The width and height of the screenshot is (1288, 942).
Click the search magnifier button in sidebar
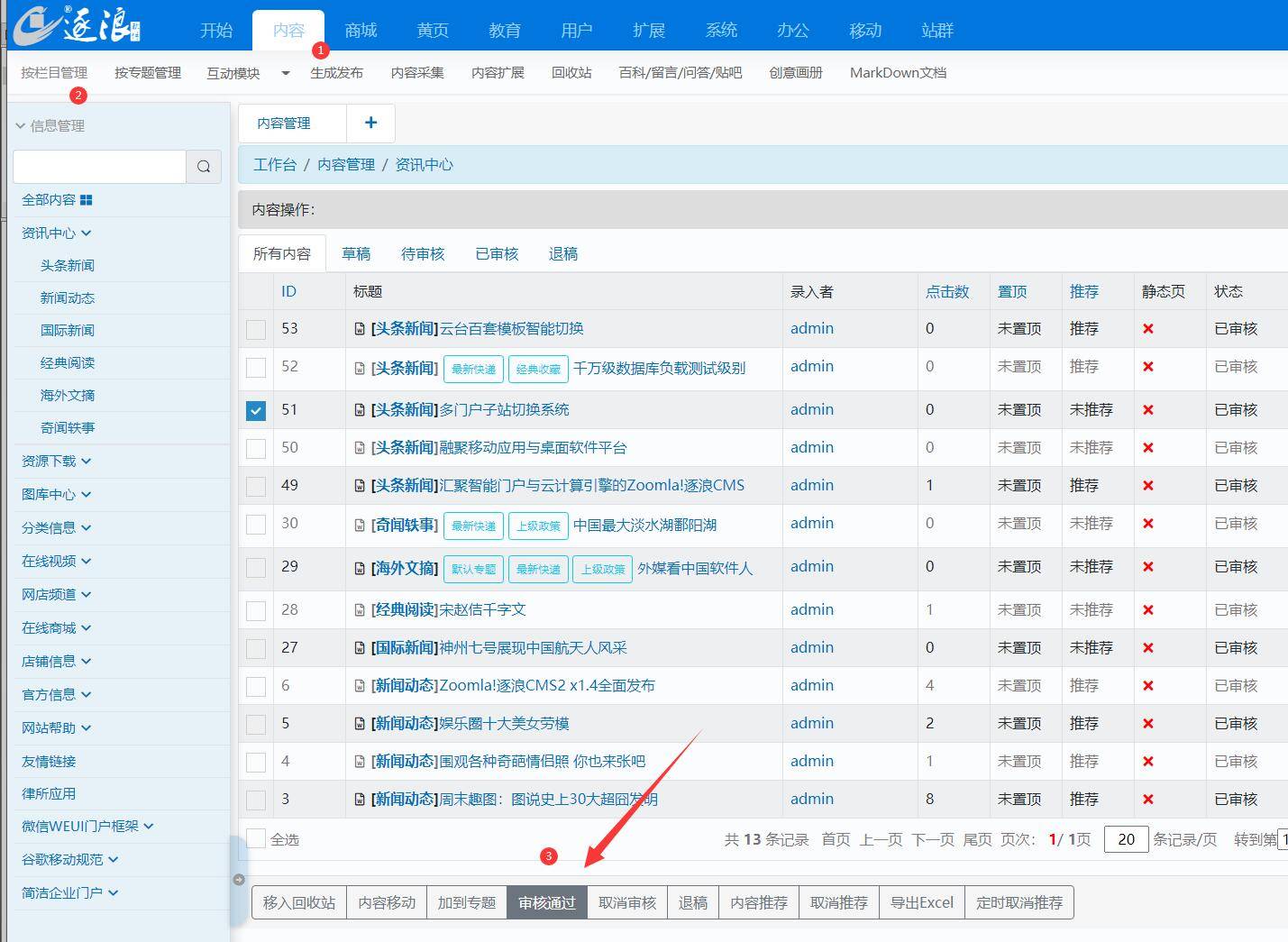[204, 167]
